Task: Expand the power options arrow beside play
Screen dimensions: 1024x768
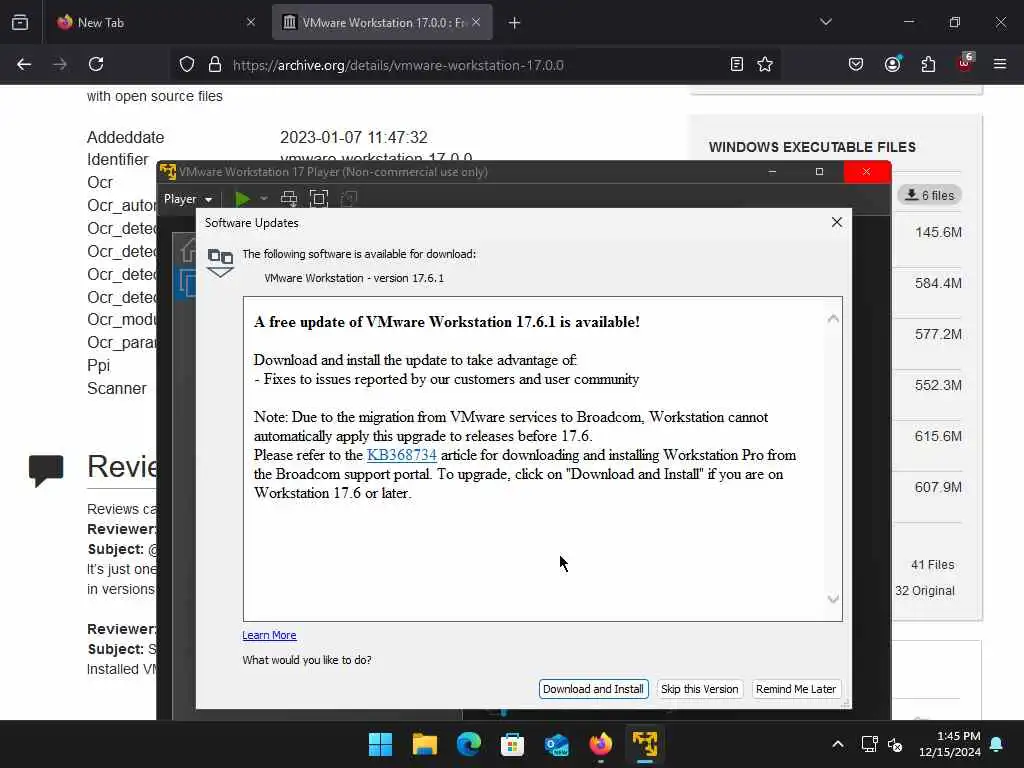Action: 264,199
